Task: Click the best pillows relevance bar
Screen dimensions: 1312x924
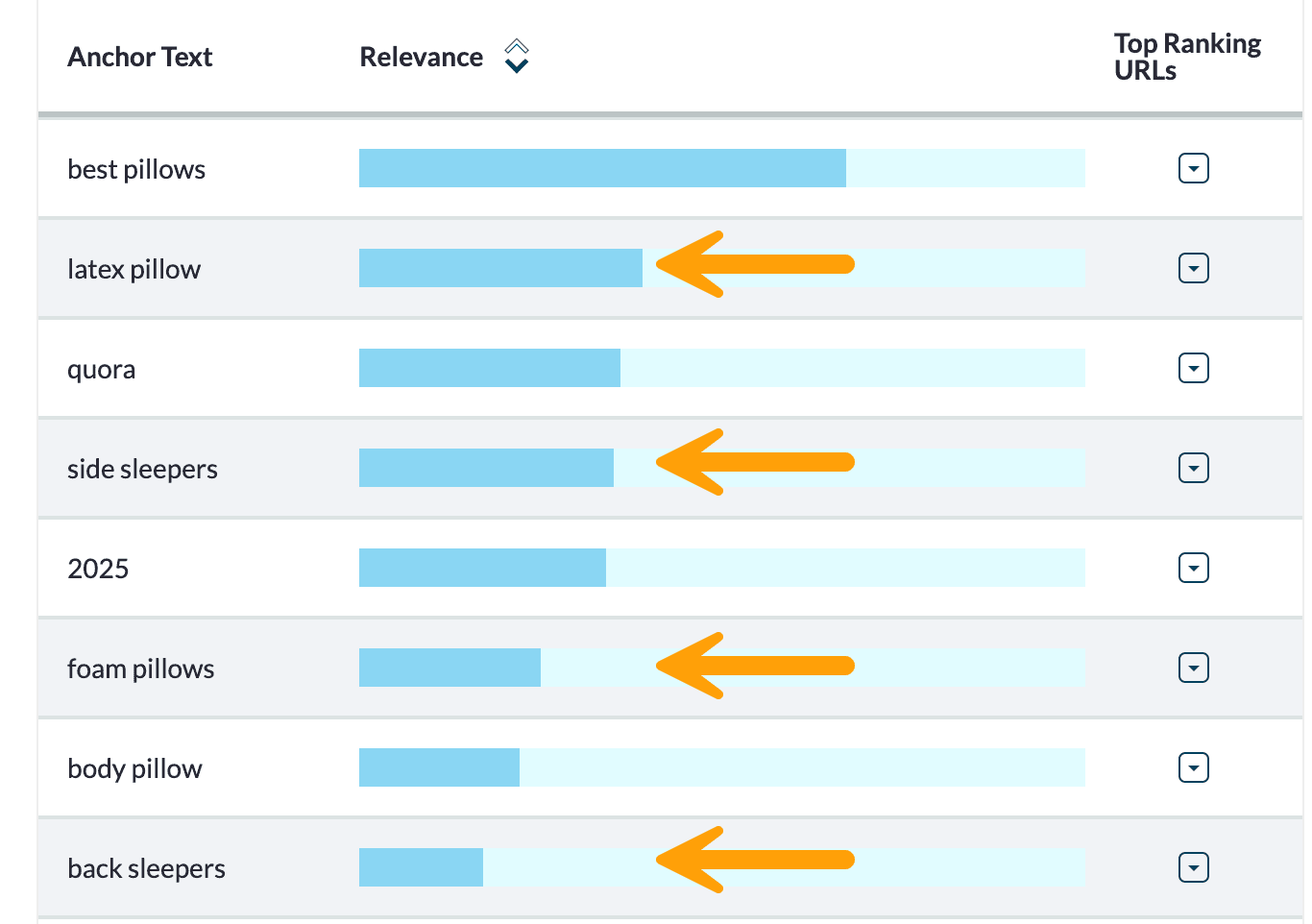Action: (x=602, y=169)
